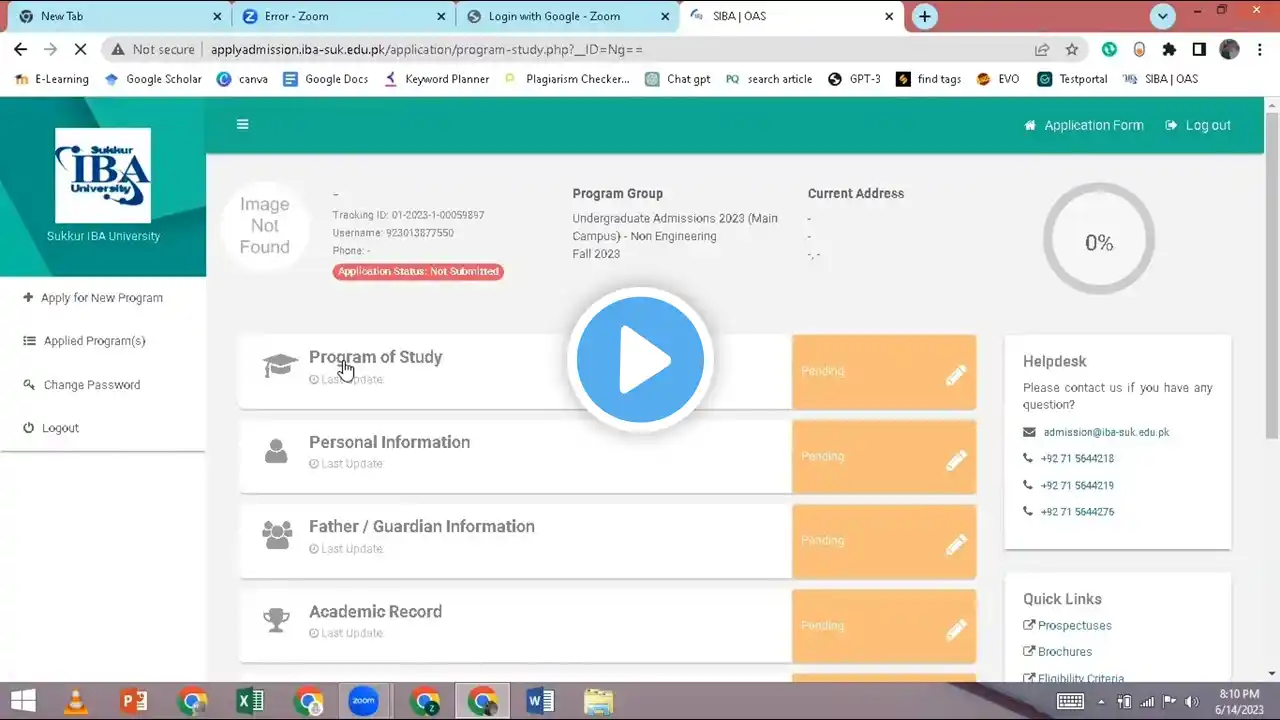
Task: Click the Program of Study heading
Action: pyautogui.click(x=375, y=357)
